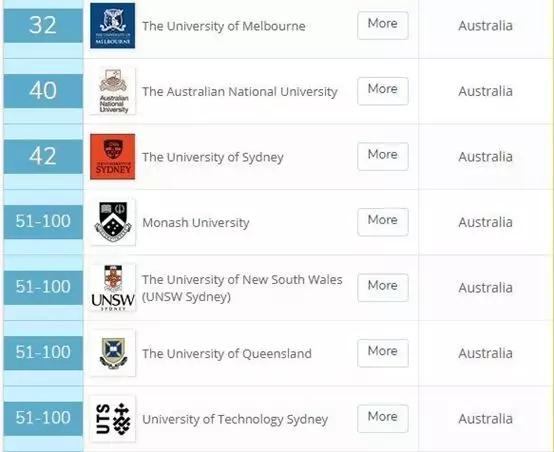Open More for University of Technology Sydney
554x452 pixels.
[x=383, y=418]
